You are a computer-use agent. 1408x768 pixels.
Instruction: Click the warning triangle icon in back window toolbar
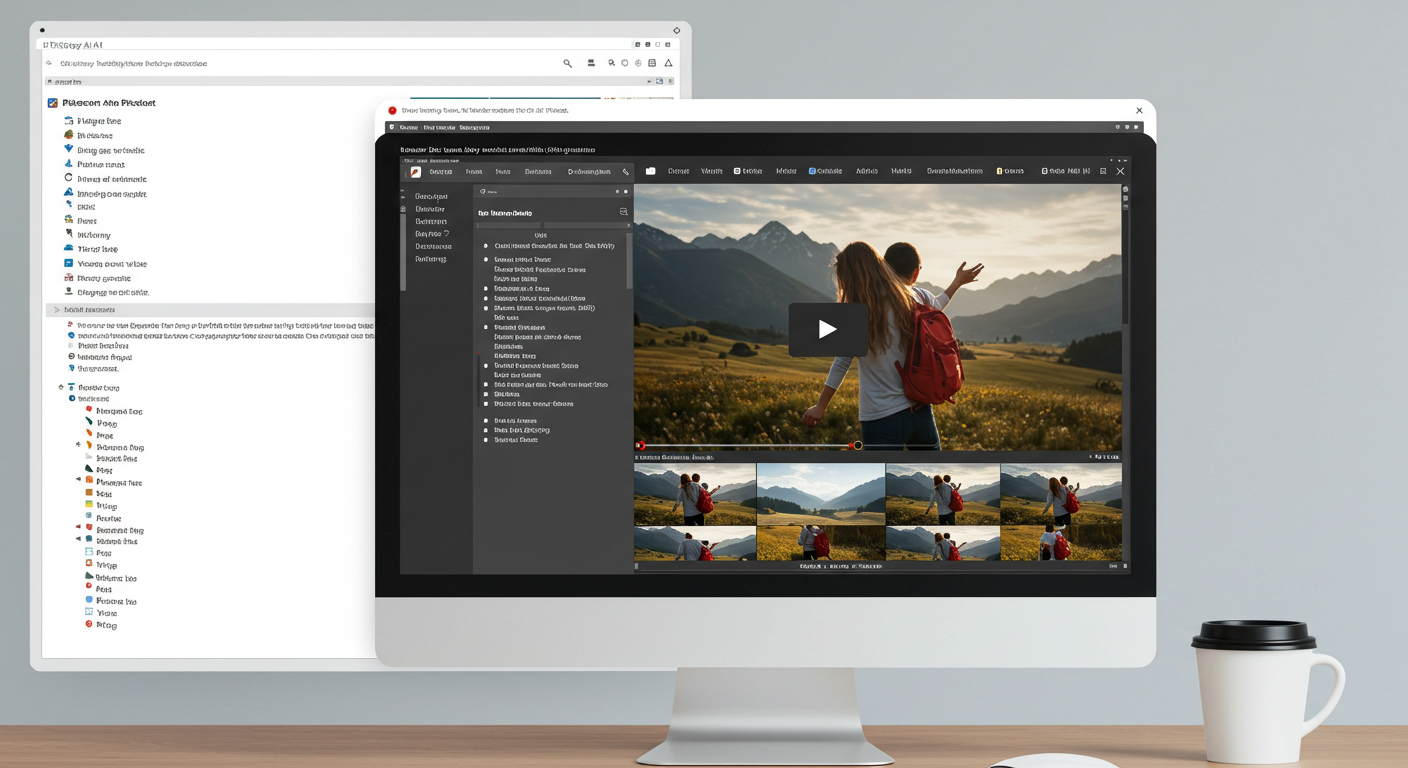click(668, 63)
